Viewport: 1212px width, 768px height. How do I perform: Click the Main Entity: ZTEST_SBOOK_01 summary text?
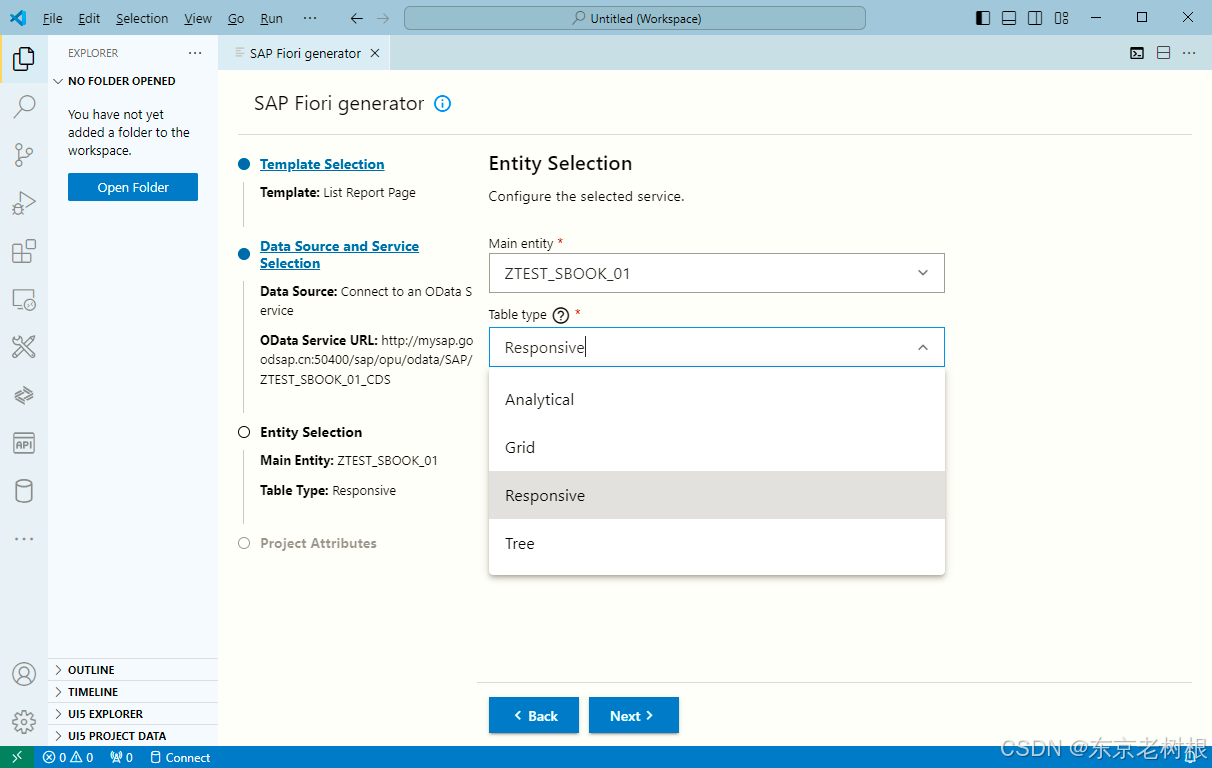coord(349,461)
